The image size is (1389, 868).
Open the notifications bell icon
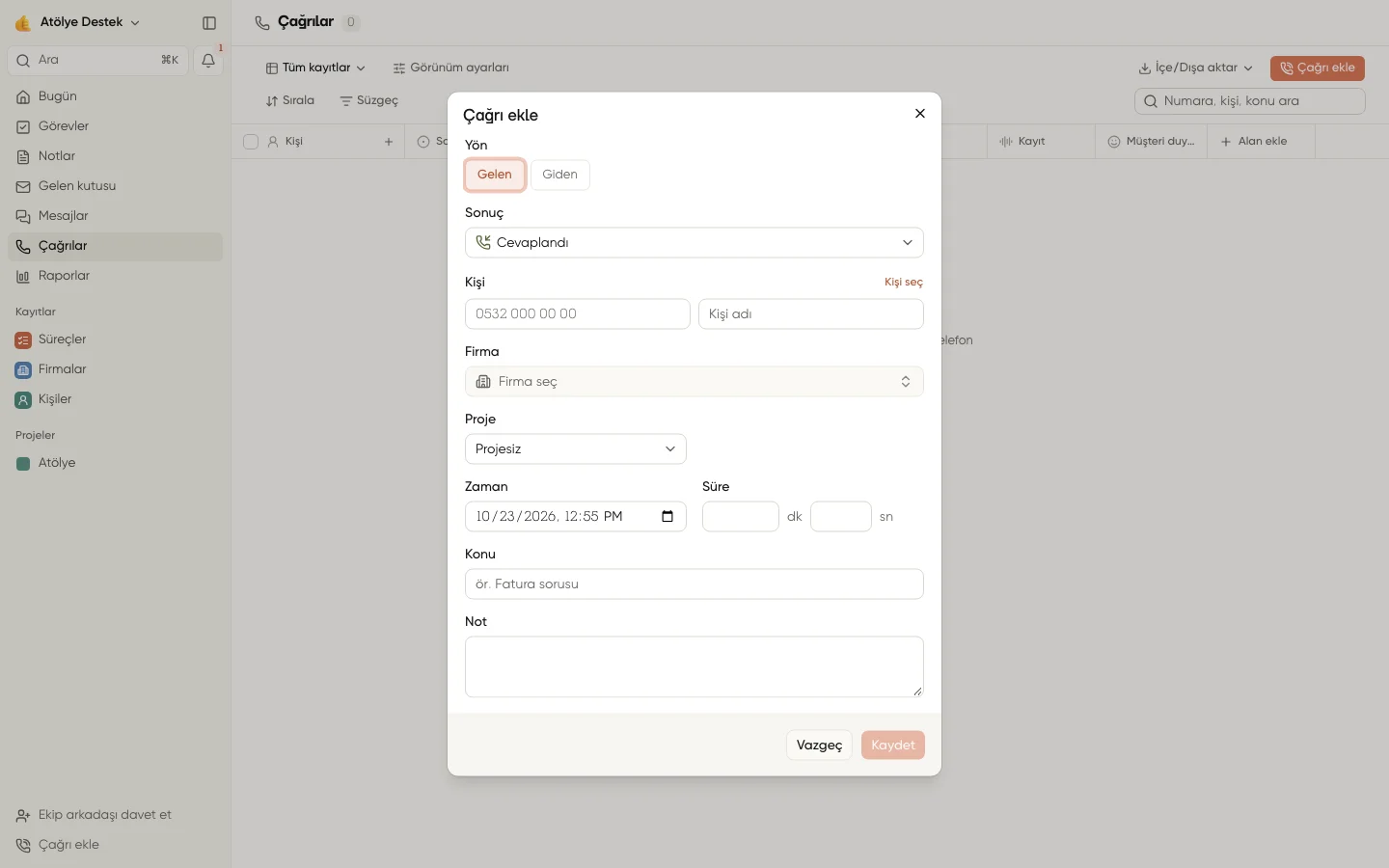(x=208, y=61)
